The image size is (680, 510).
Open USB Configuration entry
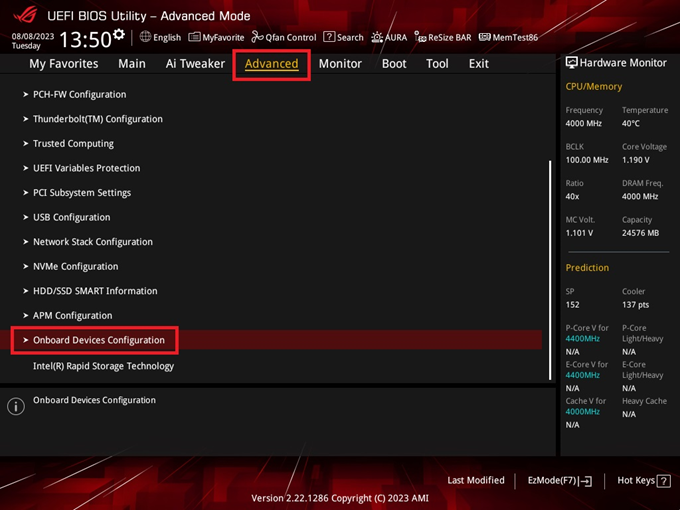(72, 217)
